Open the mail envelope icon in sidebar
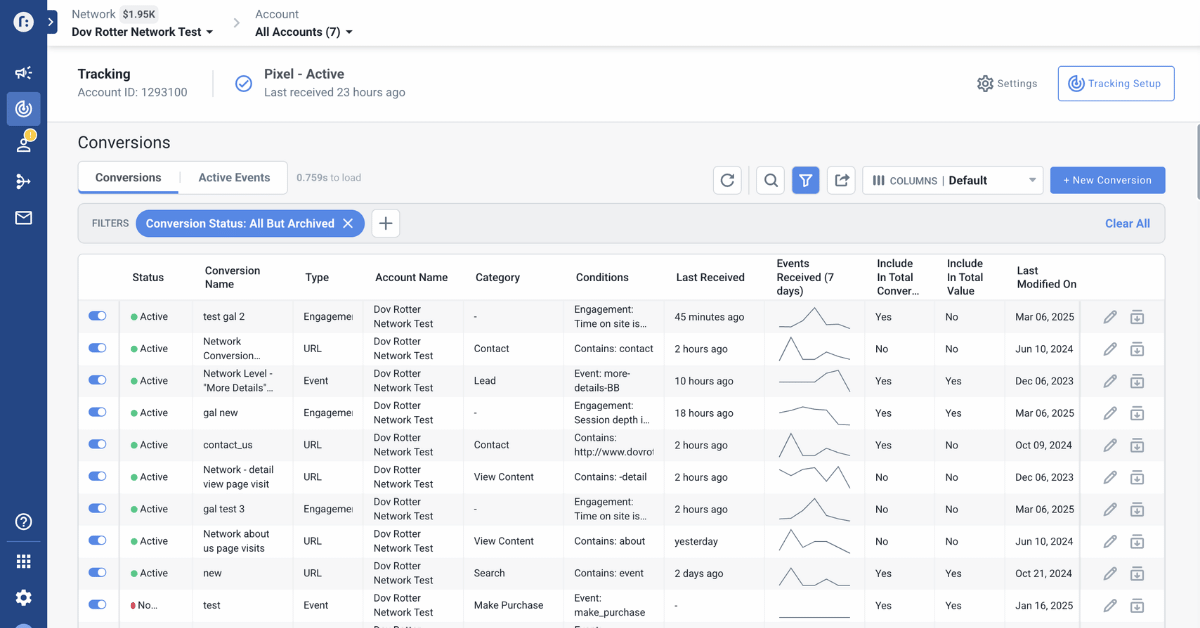Viewport: 1200px width, 628px height. (x=23, y=217)
